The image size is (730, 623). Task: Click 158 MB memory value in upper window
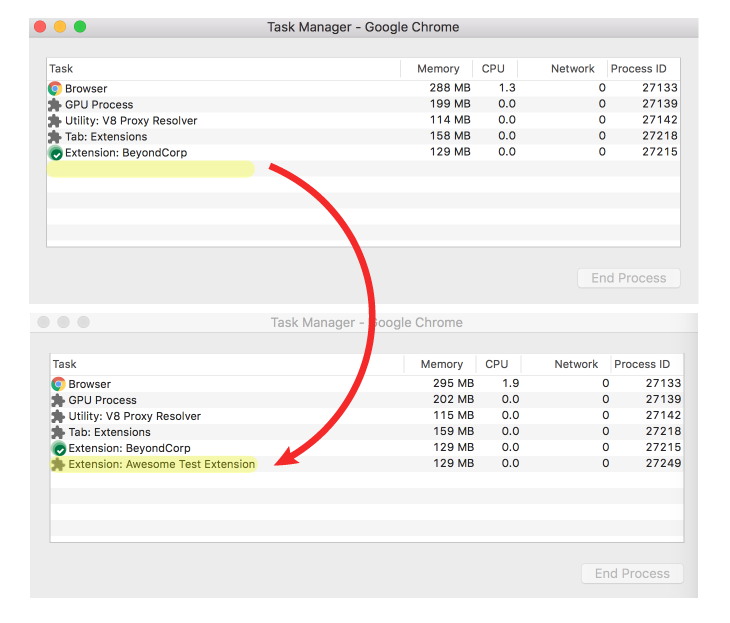(450, 136)
